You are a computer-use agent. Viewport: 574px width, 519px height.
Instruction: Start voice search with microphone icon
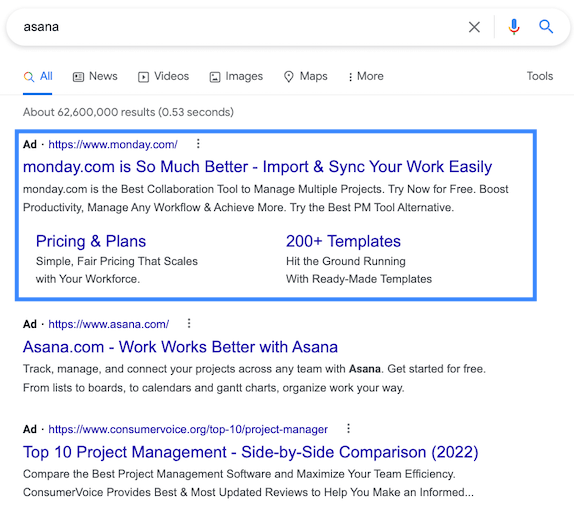coord(514,27)
